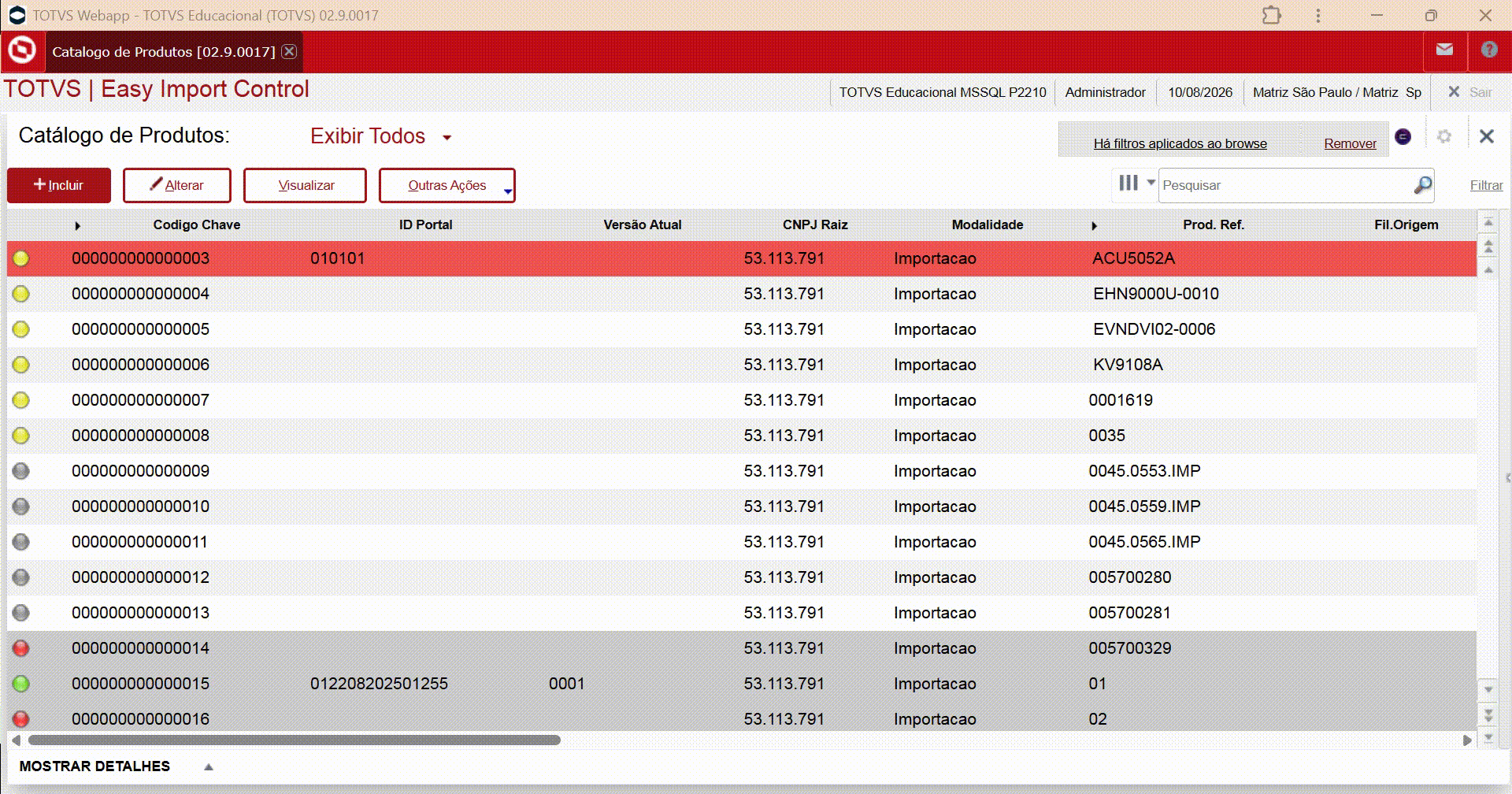Close the Catálogo de Produtos browse panel
The width and height of the screenshot is (1512, 794).
point(1487,137)
